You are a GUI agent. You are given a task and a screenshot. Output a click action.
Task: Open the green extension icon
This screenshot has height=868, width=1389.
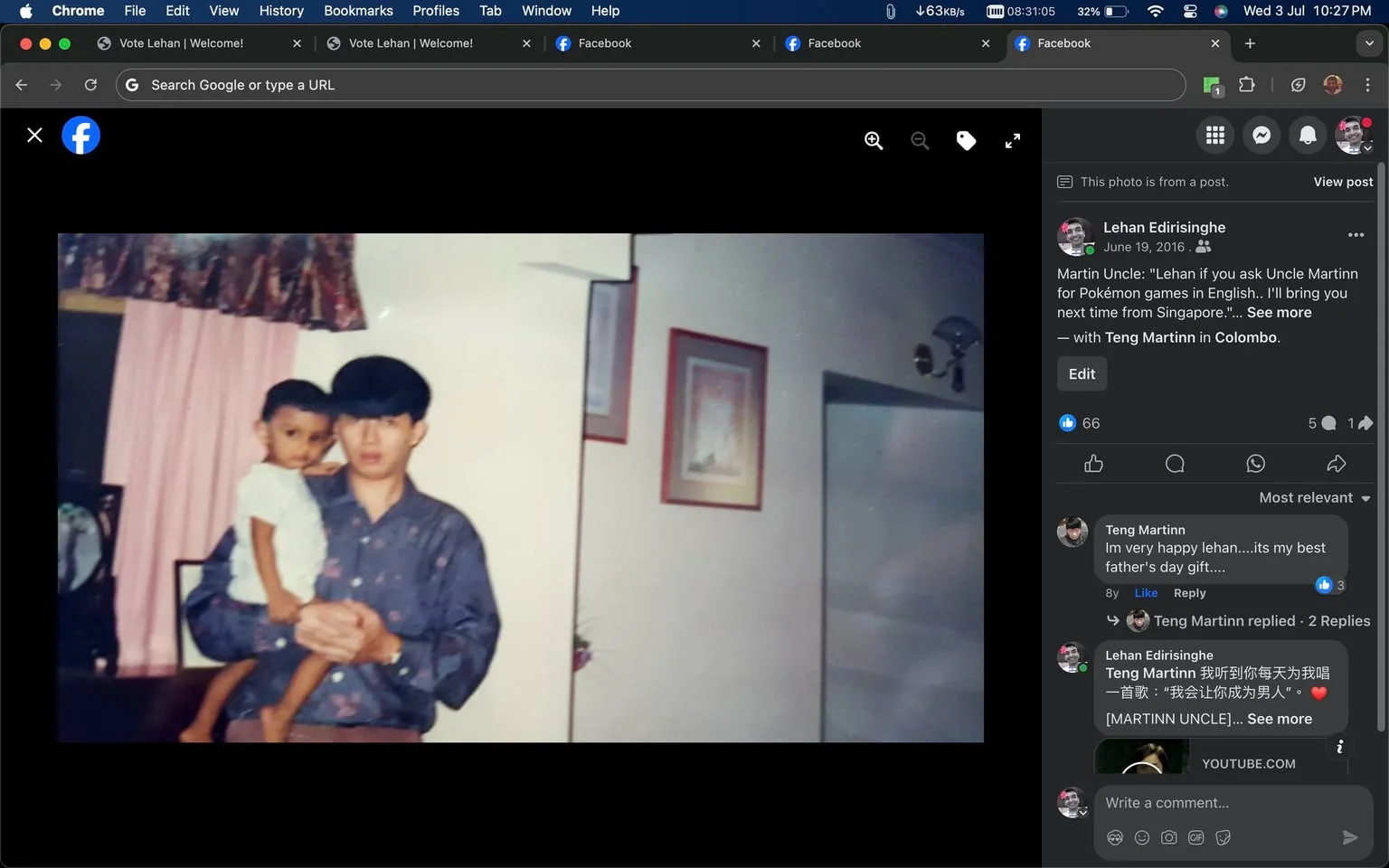1212,86
